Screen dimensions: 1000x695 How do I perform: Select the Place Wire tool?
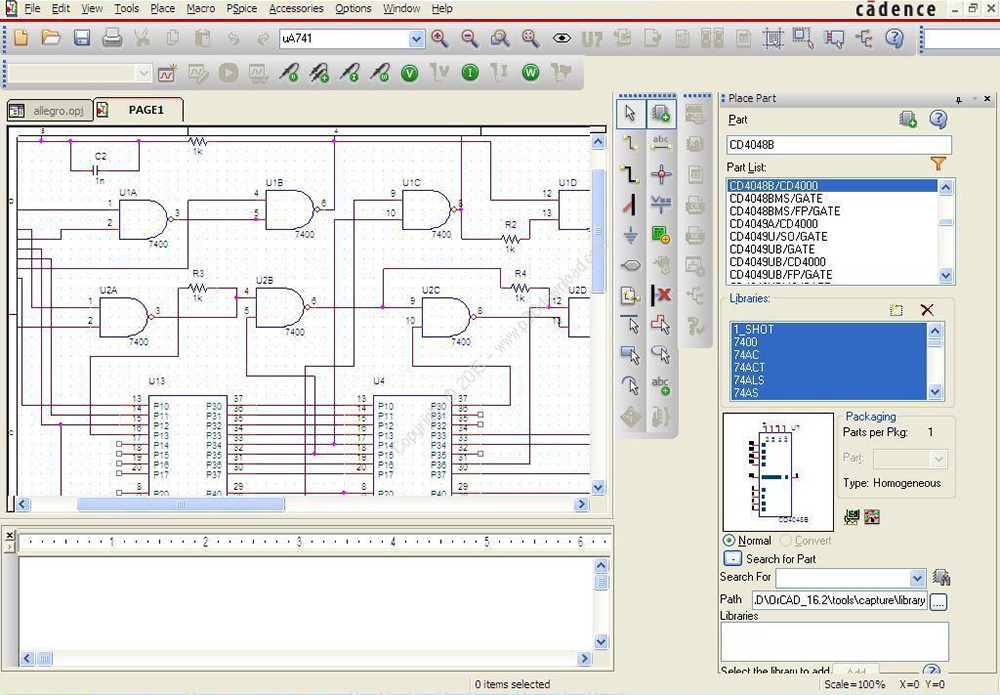pos(630,143)
